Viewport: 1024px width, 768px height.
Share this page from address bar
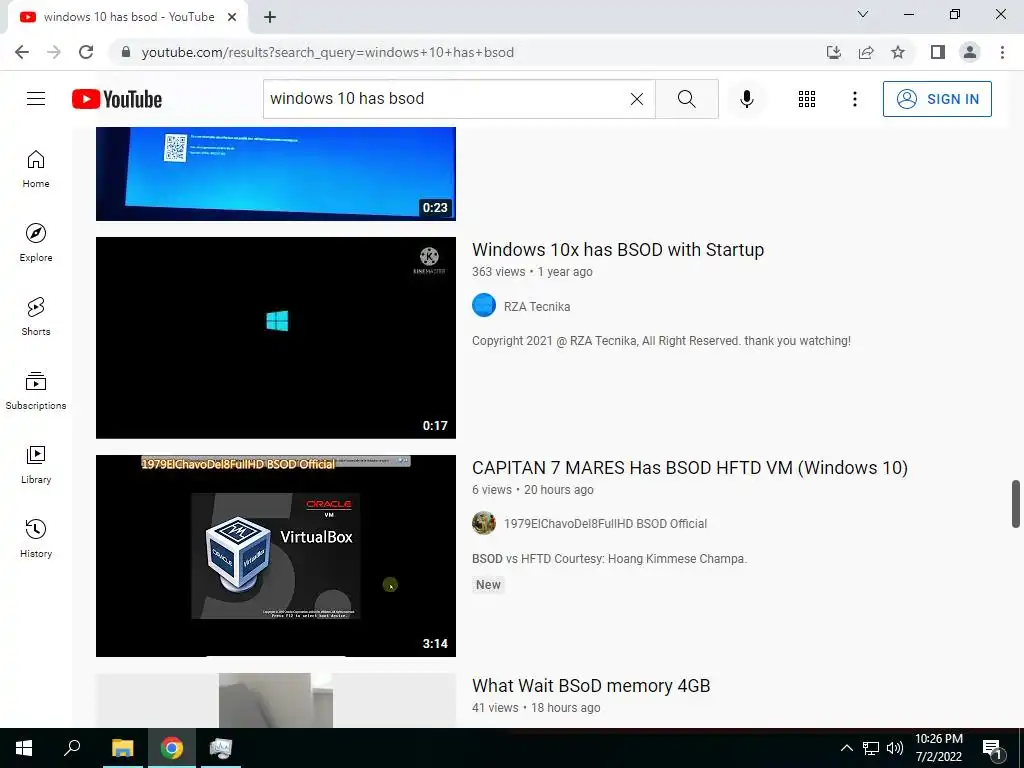click(x=866, y=52)
